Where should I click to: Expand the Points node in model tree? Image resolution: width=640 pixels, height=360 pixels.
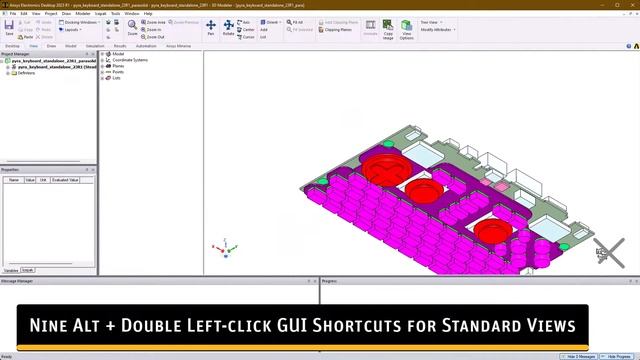click(x=102, y=72)
